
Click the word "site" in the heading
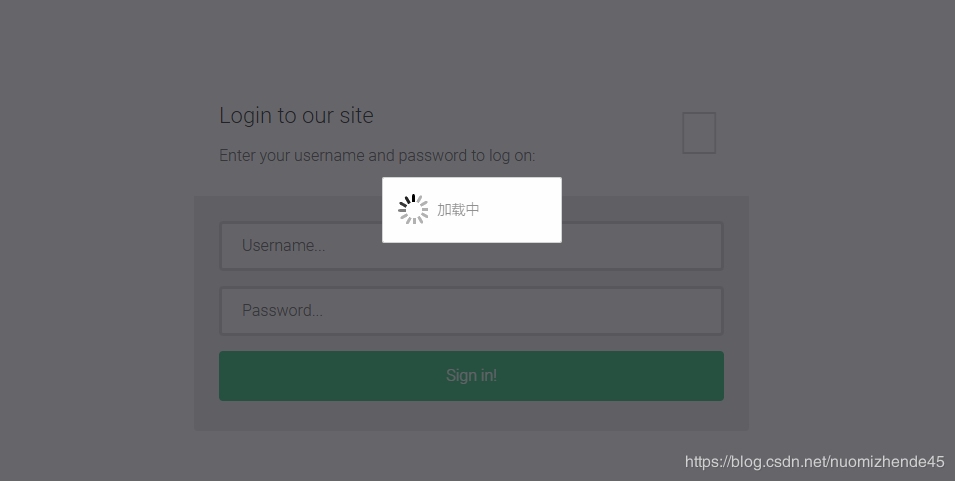click(355, 116)
